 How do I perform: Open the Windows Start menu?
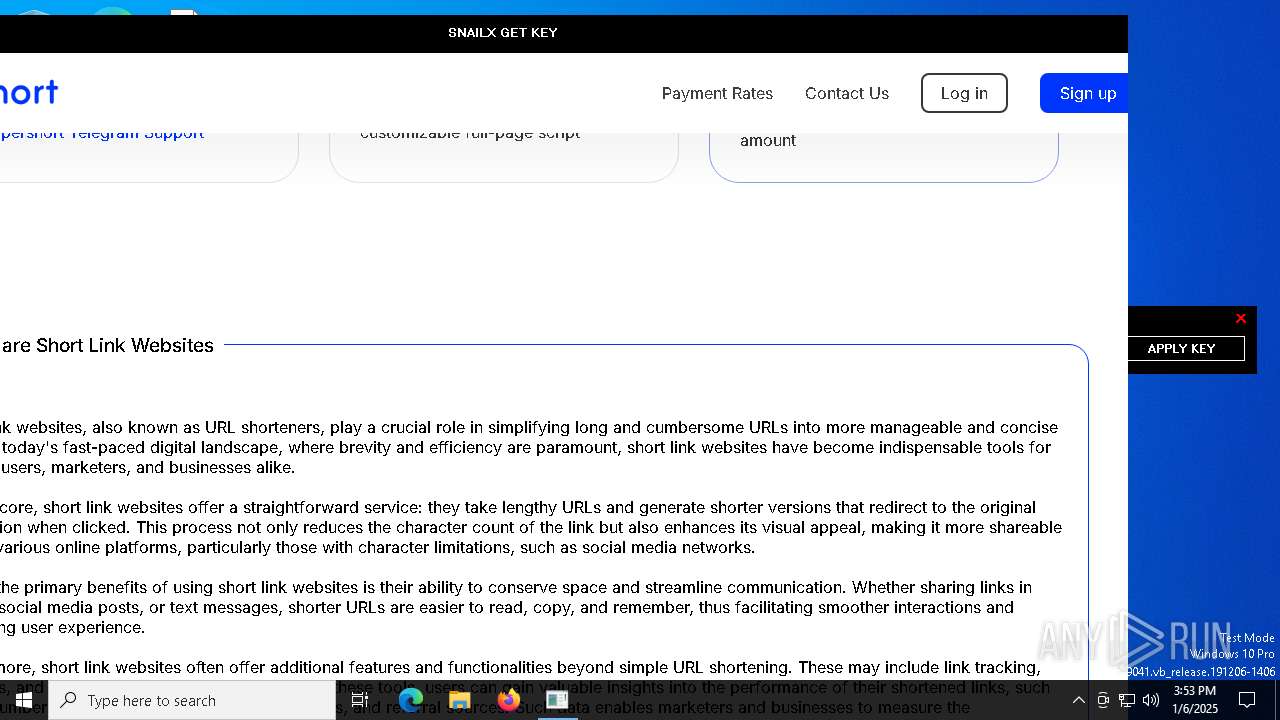(24, 700)
